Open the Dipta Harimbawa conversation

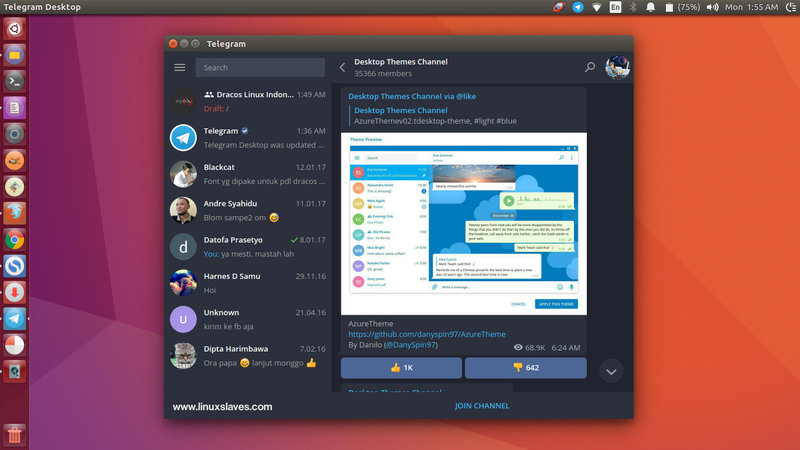coord(247,356)
